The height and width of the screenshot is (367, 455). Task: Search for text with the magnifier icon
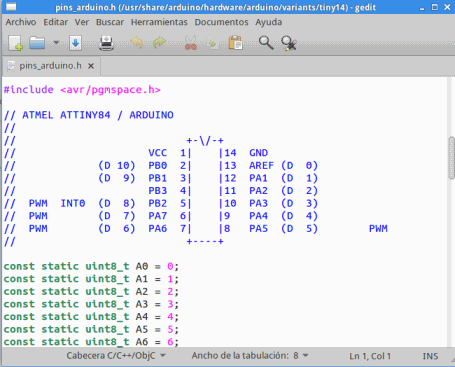266,43
